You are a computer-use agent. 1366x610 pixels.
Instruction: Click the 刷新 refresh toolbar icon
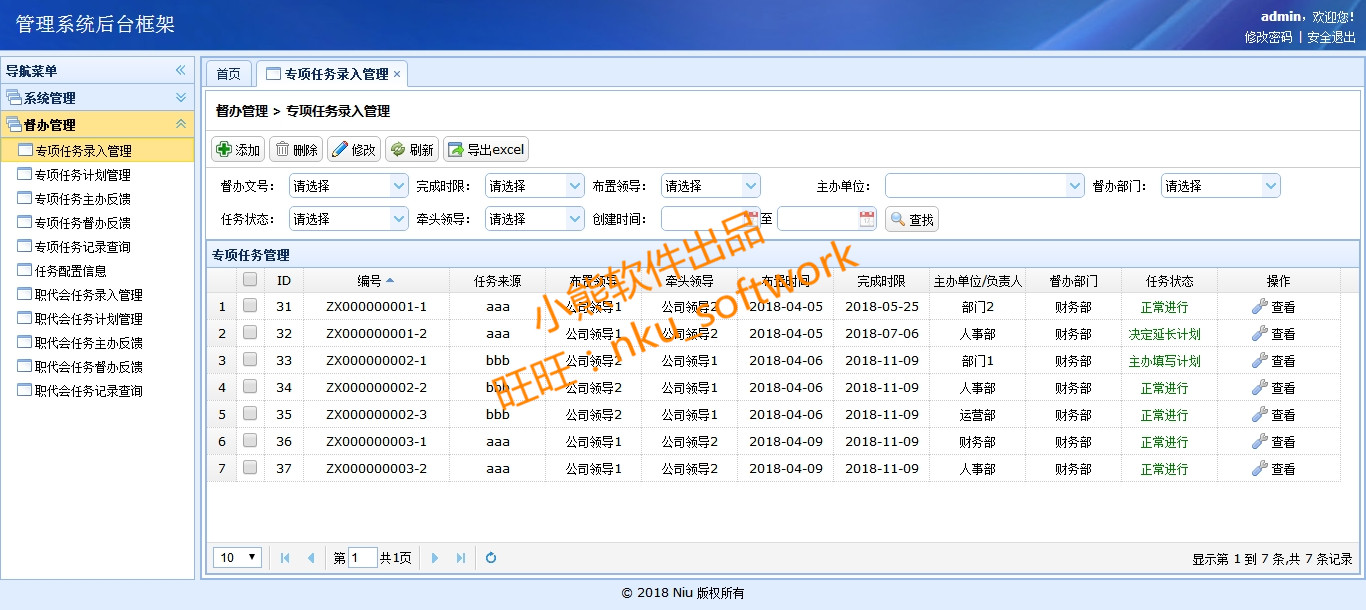coord(398,150)
